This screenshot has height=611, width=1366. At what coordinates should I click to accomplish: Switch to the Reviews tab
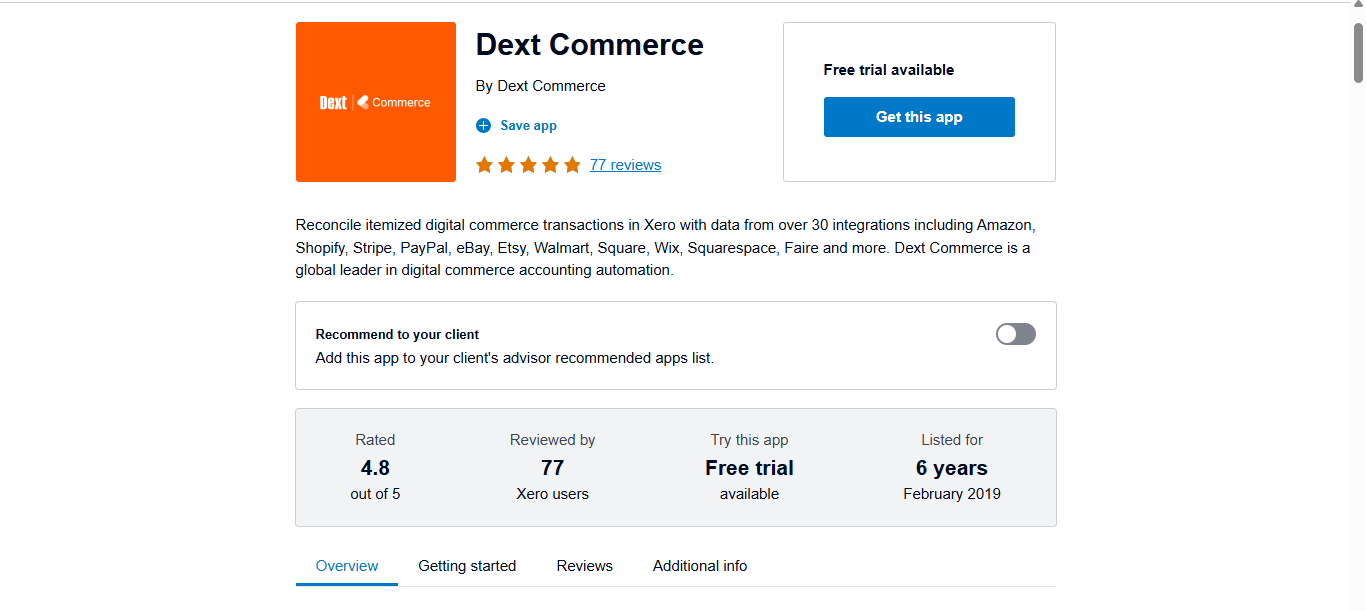[x=584, y=565]
